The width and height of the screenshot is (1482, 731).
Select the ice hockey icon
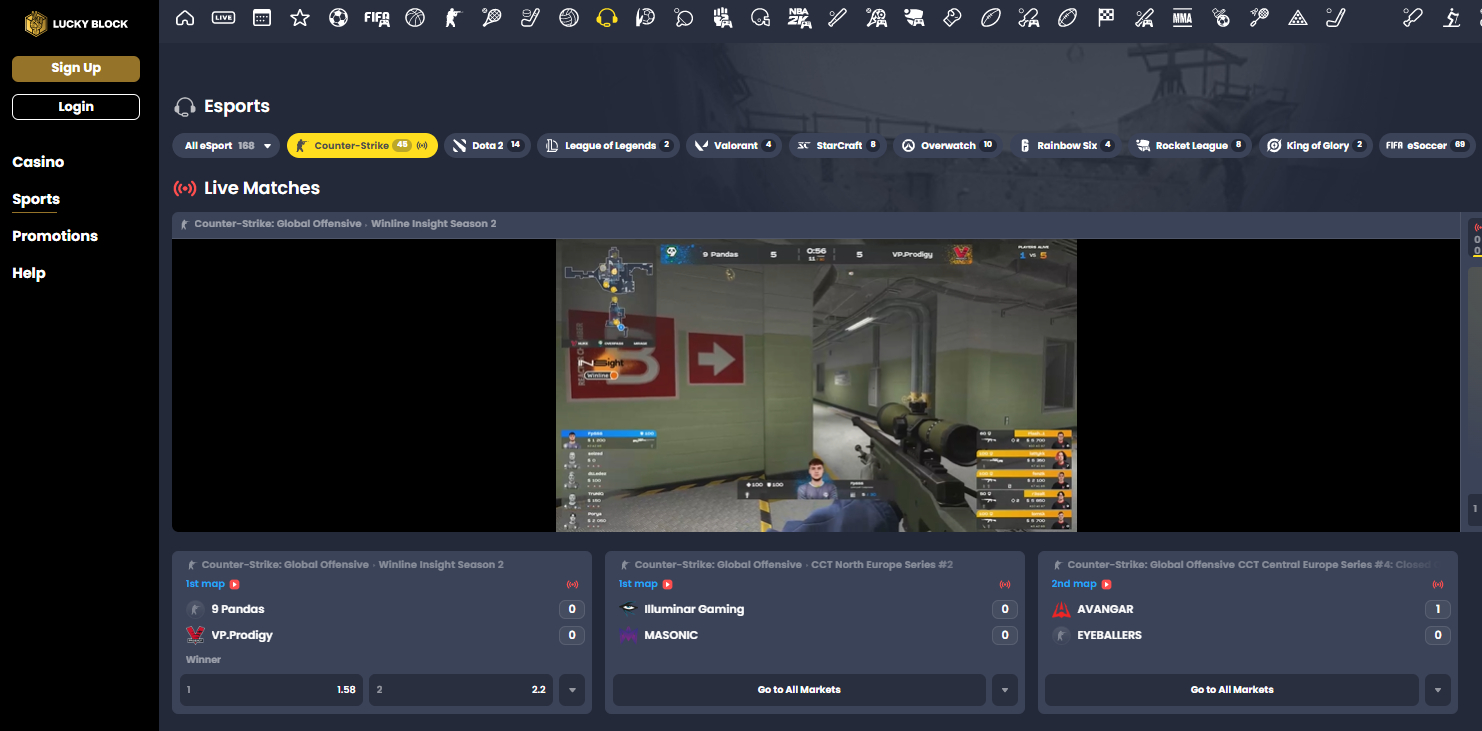pyautogui.click(x=530, y=17)
